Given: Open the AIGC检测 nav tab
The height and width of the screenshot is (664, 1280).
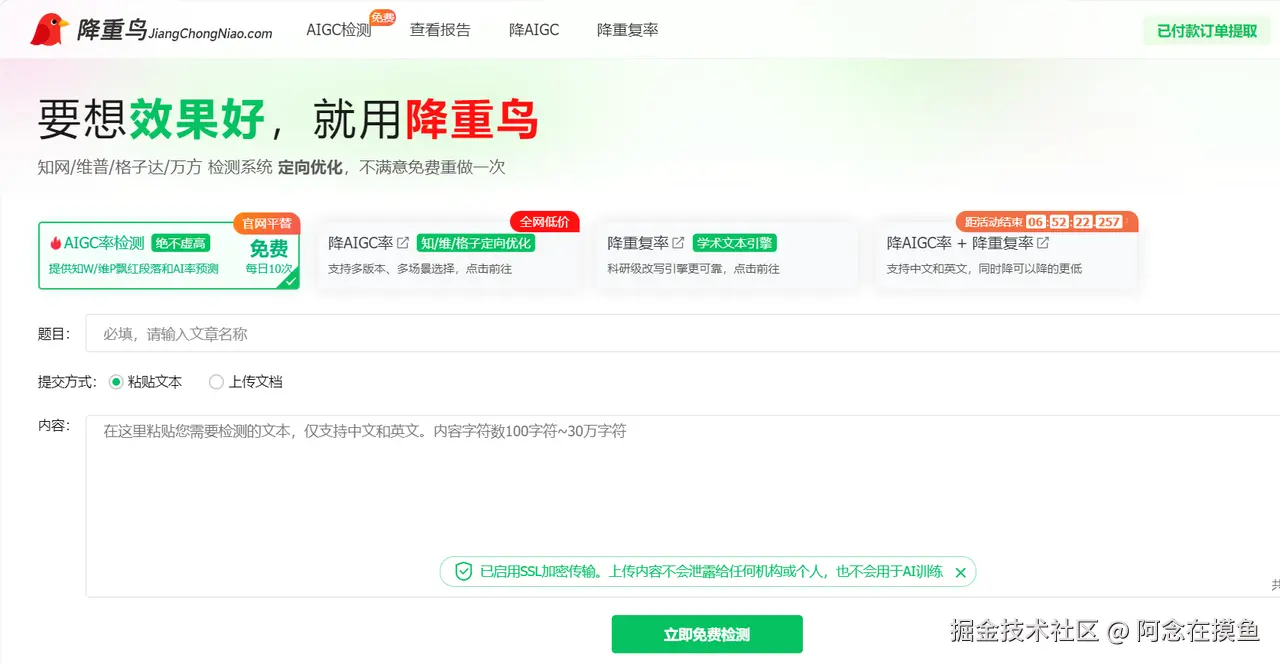Looking at the screenshot, I should pyautogui.click(x=338, y=30).
